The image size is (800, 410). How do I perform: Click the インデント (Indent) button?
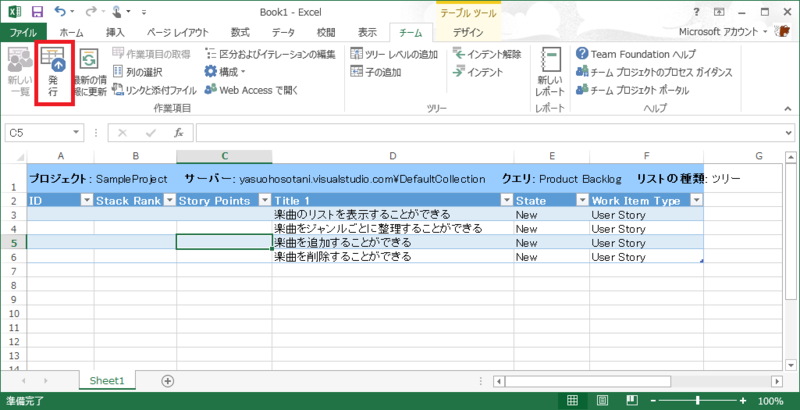tap(478, 72)
